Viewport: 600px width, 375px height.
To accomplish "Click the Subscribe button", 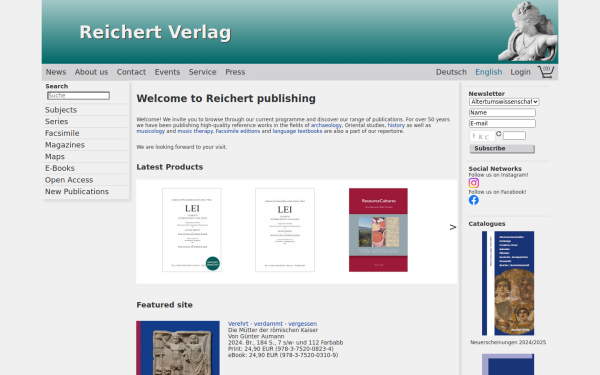I will coord(502,148).
